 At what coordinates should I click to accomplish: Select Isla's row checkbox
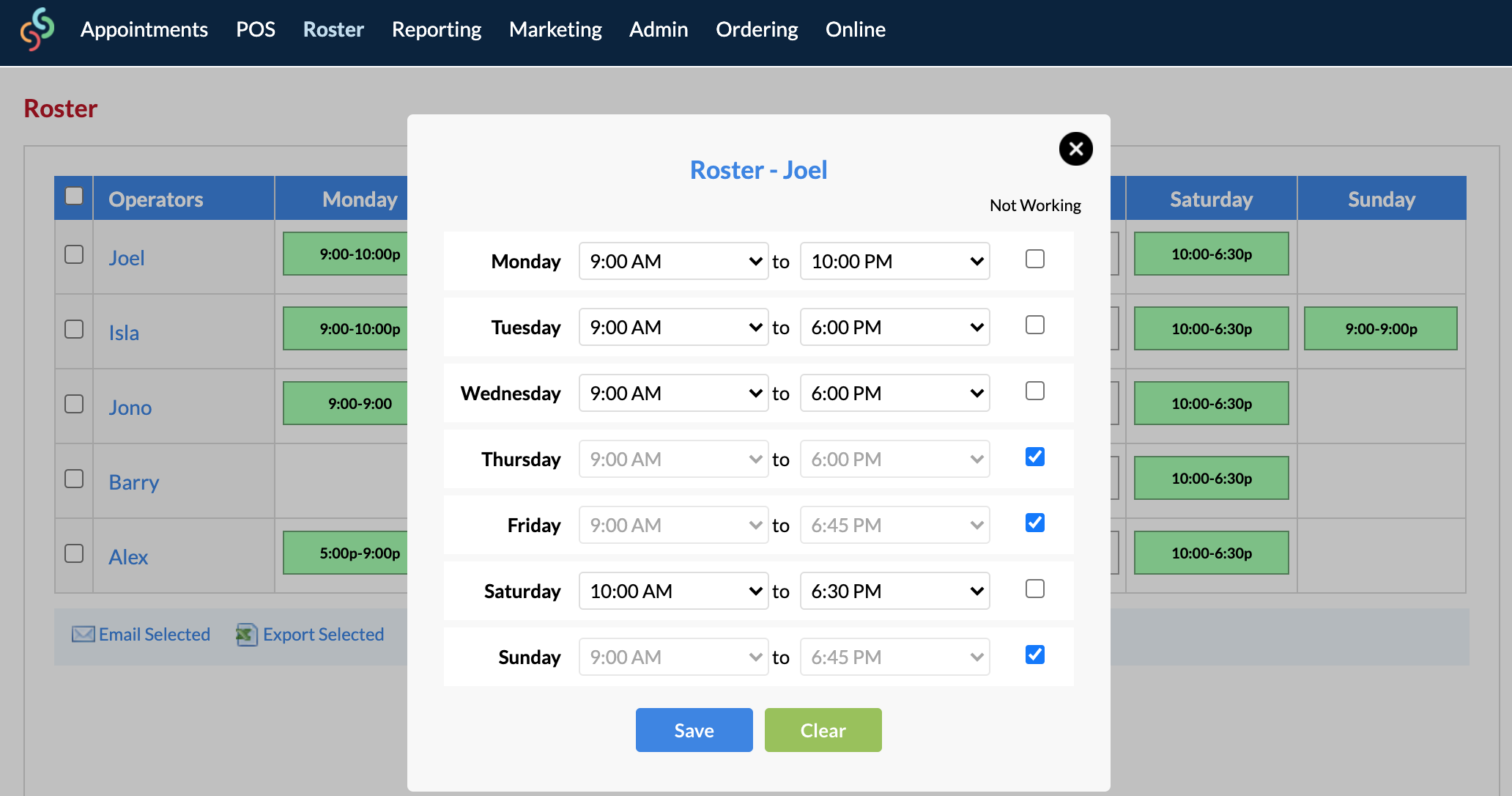(74, 329)
